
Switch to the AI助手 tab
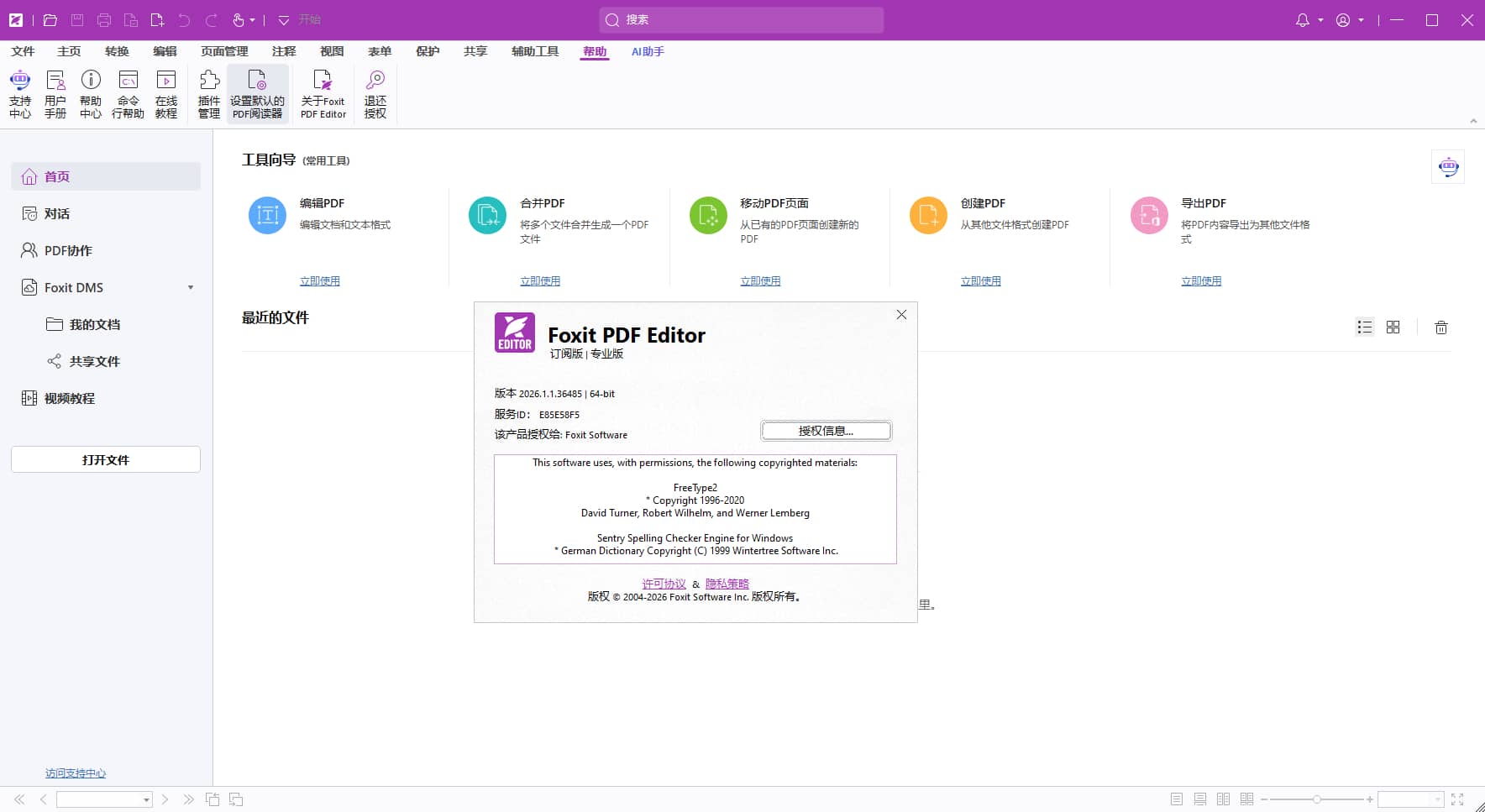[648, 51]
